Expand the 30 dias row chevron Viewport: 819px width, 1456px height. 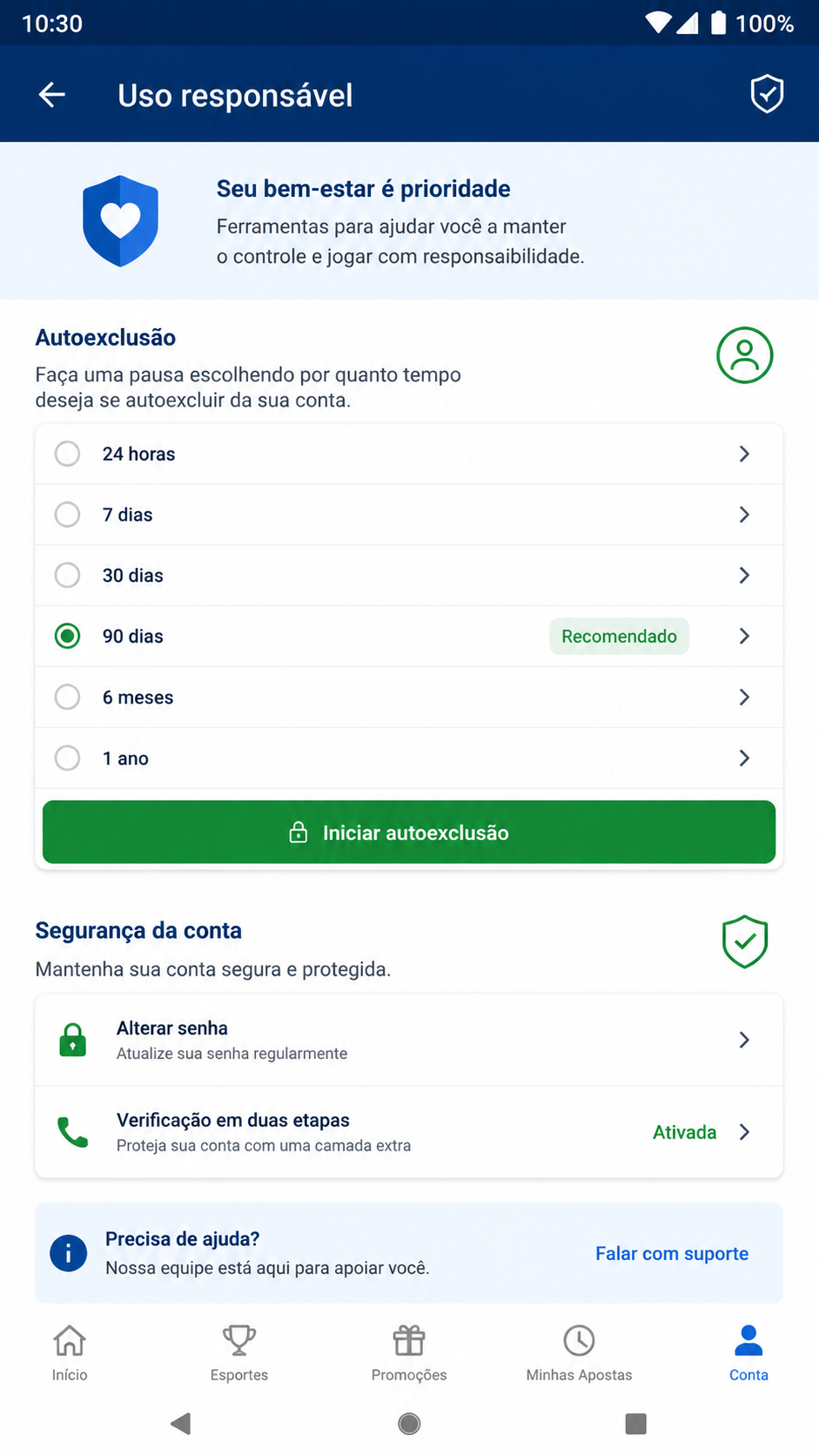(744, 576)
